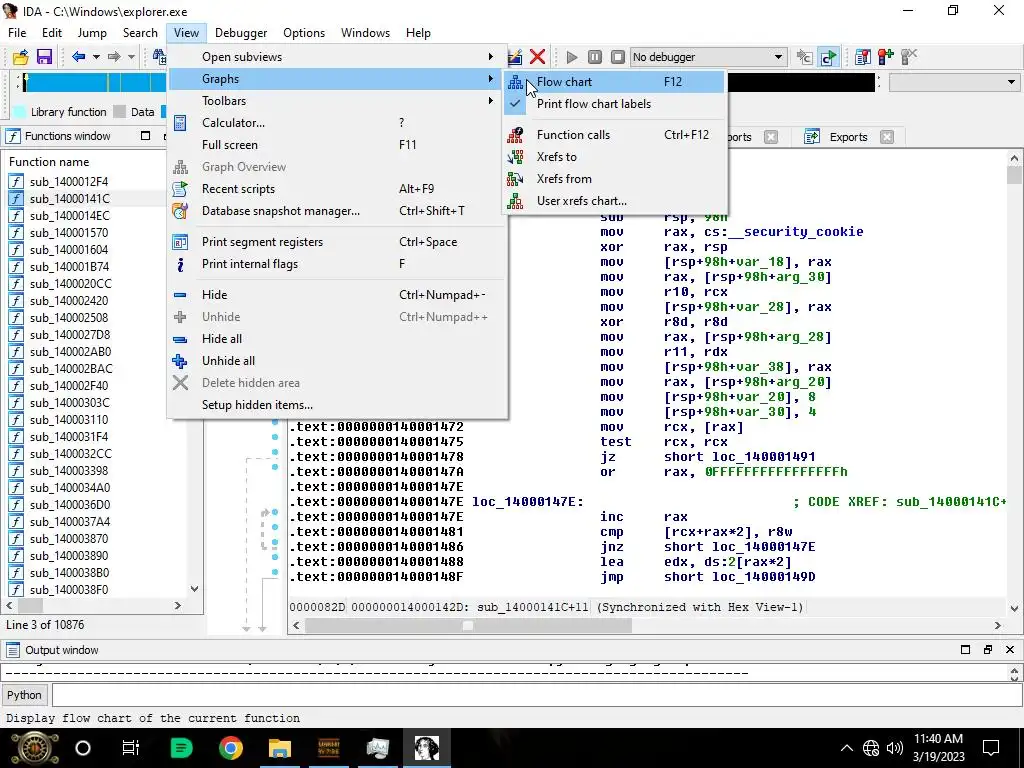Open the No debugger selection dropdown
This screenshot has width=1024, height=768.
[x=708, y=57]
